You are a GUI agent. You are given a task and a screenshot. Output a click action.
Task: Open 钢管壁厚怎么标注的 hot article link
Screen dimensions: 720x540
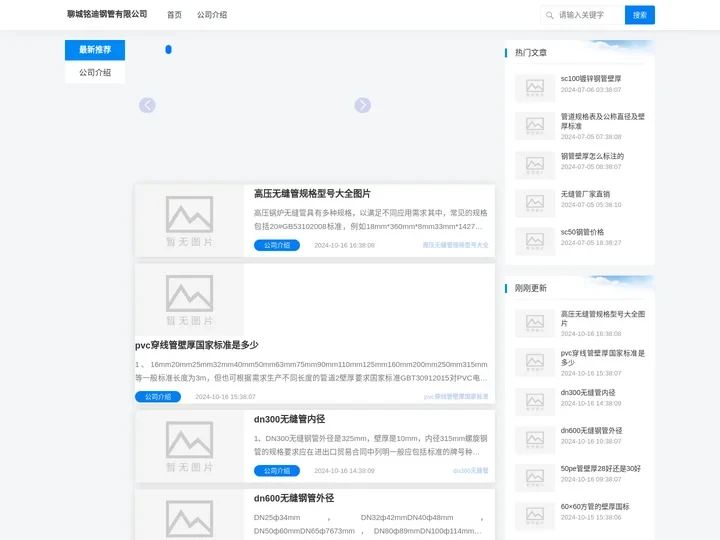[592, 156]
